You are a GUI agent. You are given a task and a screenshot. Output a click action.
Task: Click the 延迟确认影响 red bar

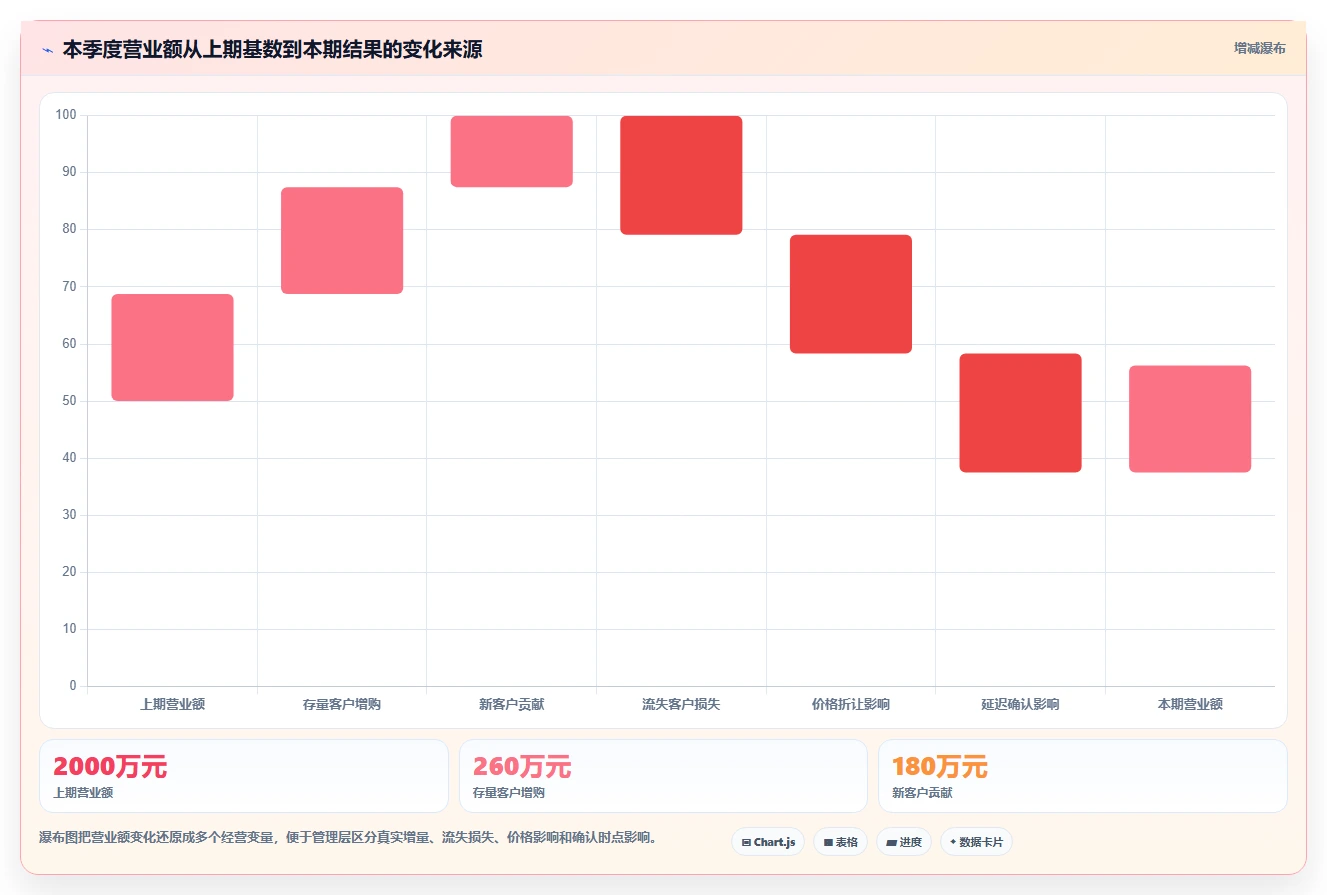[1020, 413]
